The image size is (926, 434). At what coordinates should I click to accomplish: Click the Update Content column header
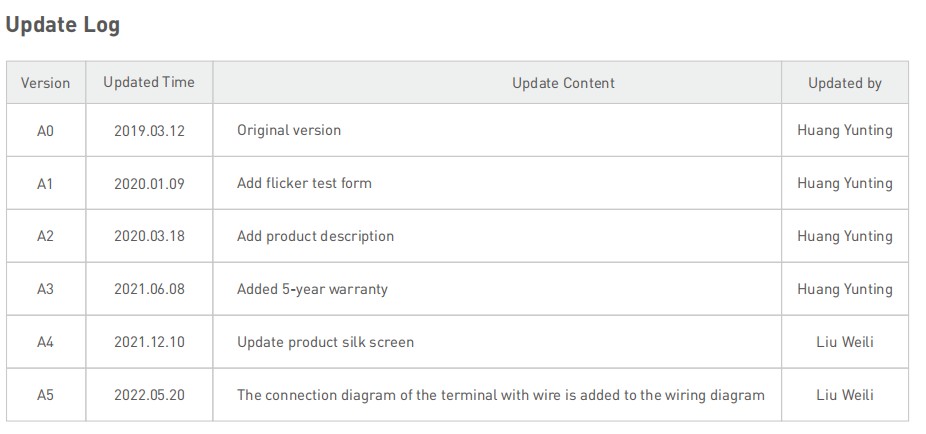coord(563,83)
